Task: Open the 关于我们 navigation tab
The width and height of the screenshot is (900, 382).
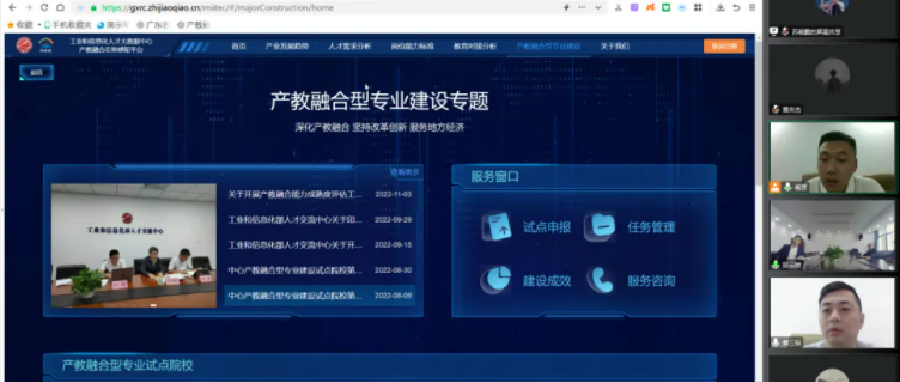Action: coord(615,46)
